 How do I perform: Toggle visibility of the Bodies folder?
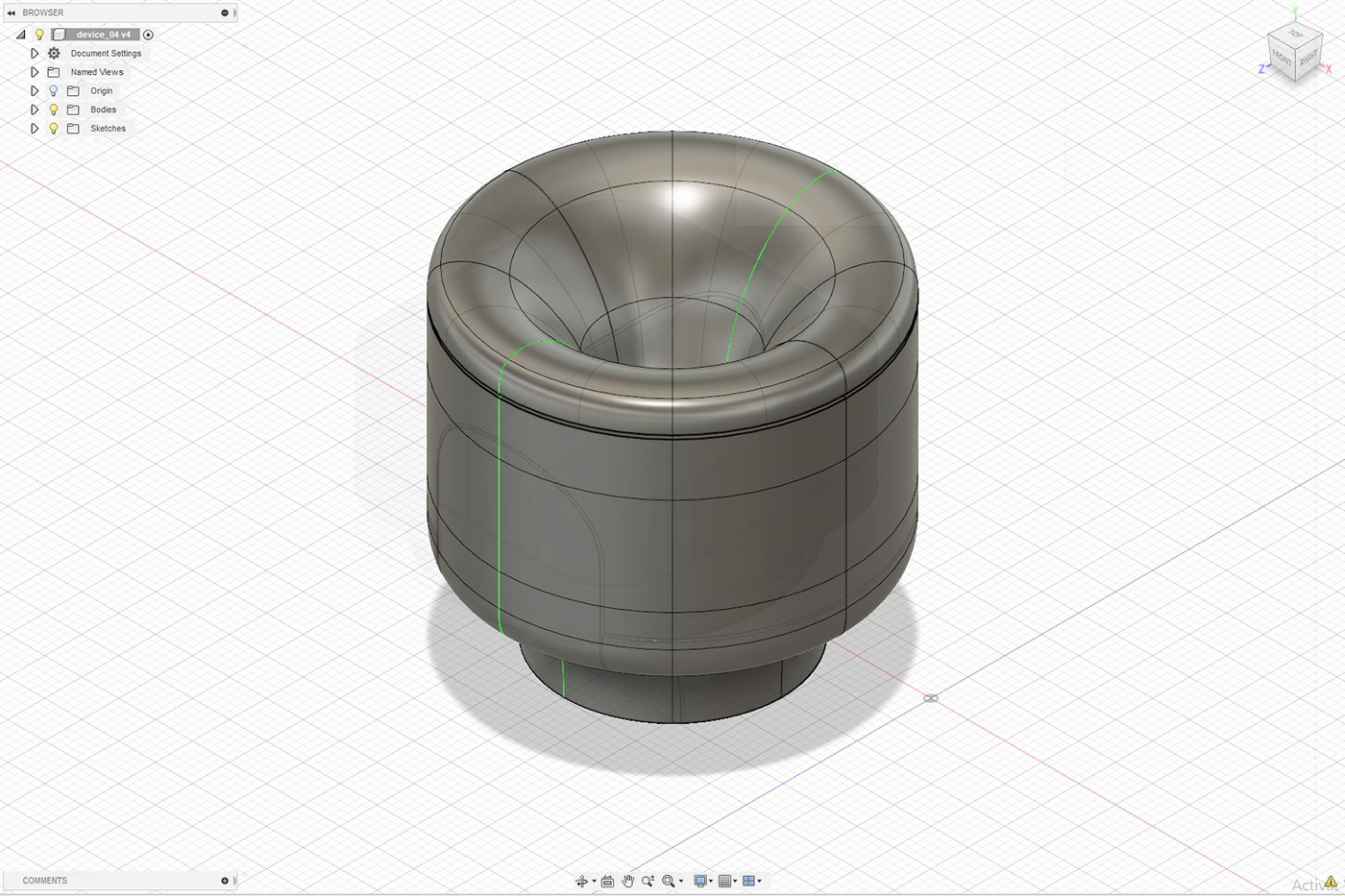[53, 109]
